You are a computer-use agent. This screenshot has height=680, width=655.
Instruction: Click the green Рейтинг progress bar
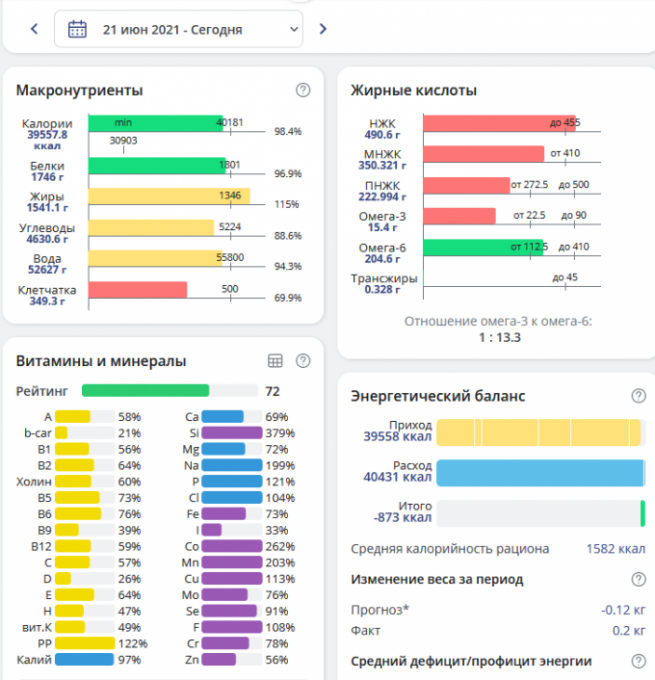pyautogui.click(x=145, y=391)
